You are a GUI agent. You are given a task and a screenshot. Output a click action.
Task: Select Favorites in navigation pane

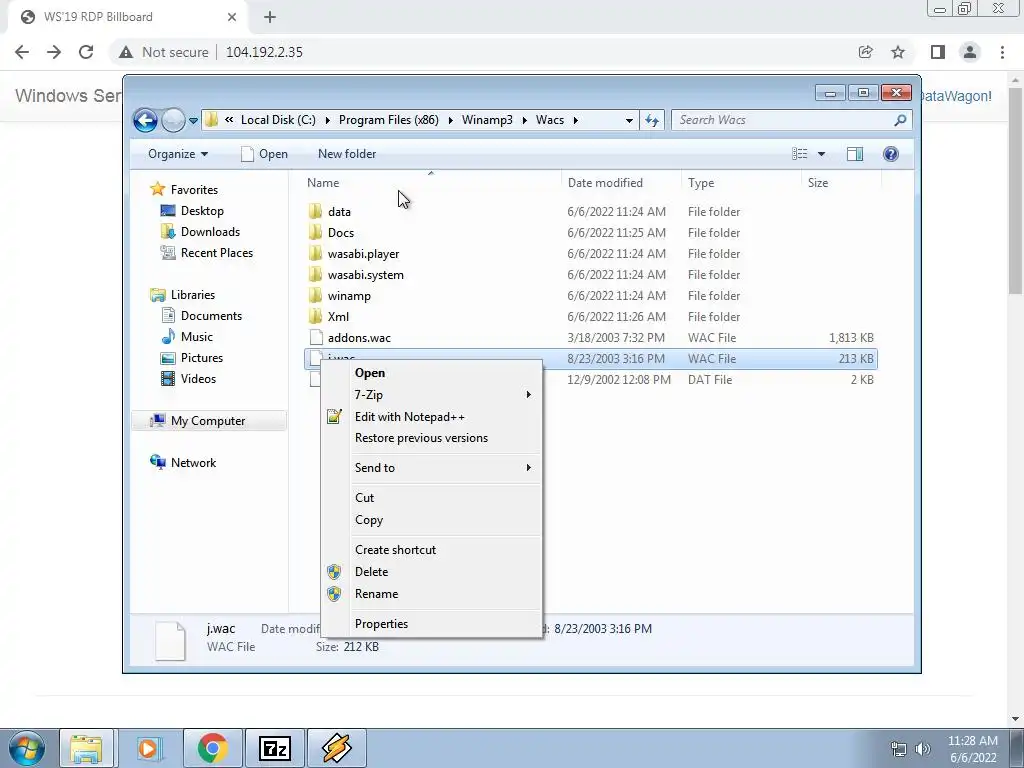(194, 190)
